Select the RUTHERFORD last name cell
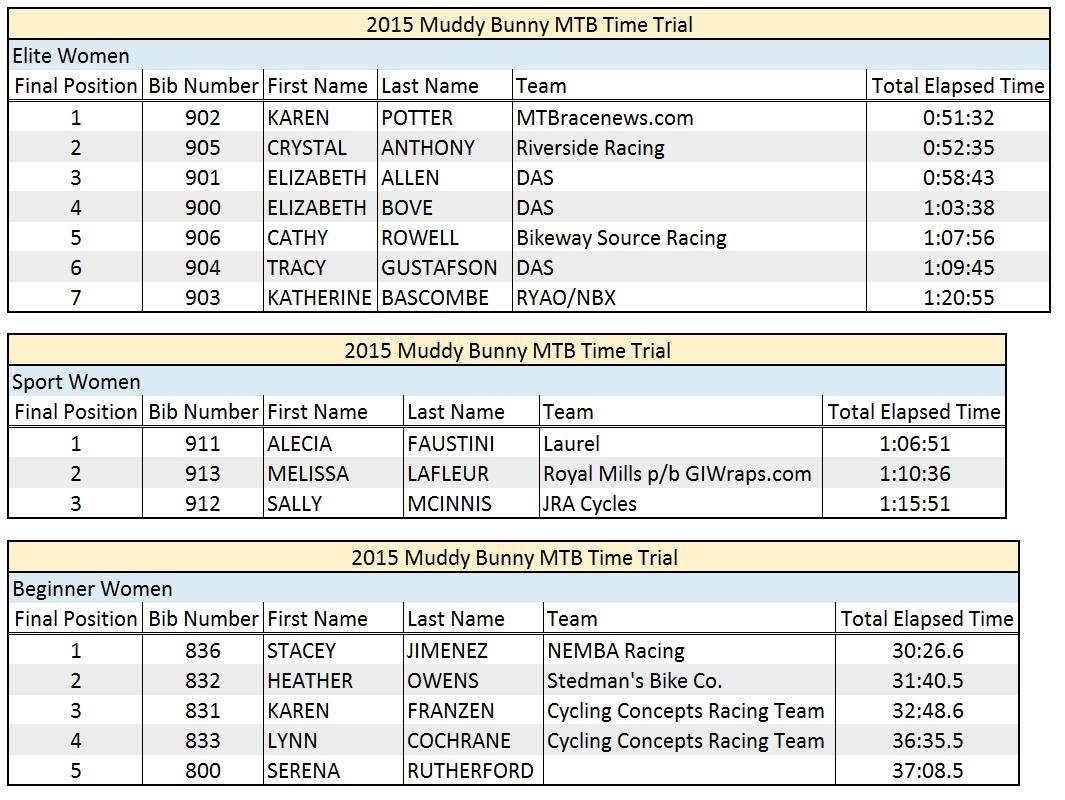Image resolution: width=1065 pixels, height=800 pixels. click(x=470, y=771)
